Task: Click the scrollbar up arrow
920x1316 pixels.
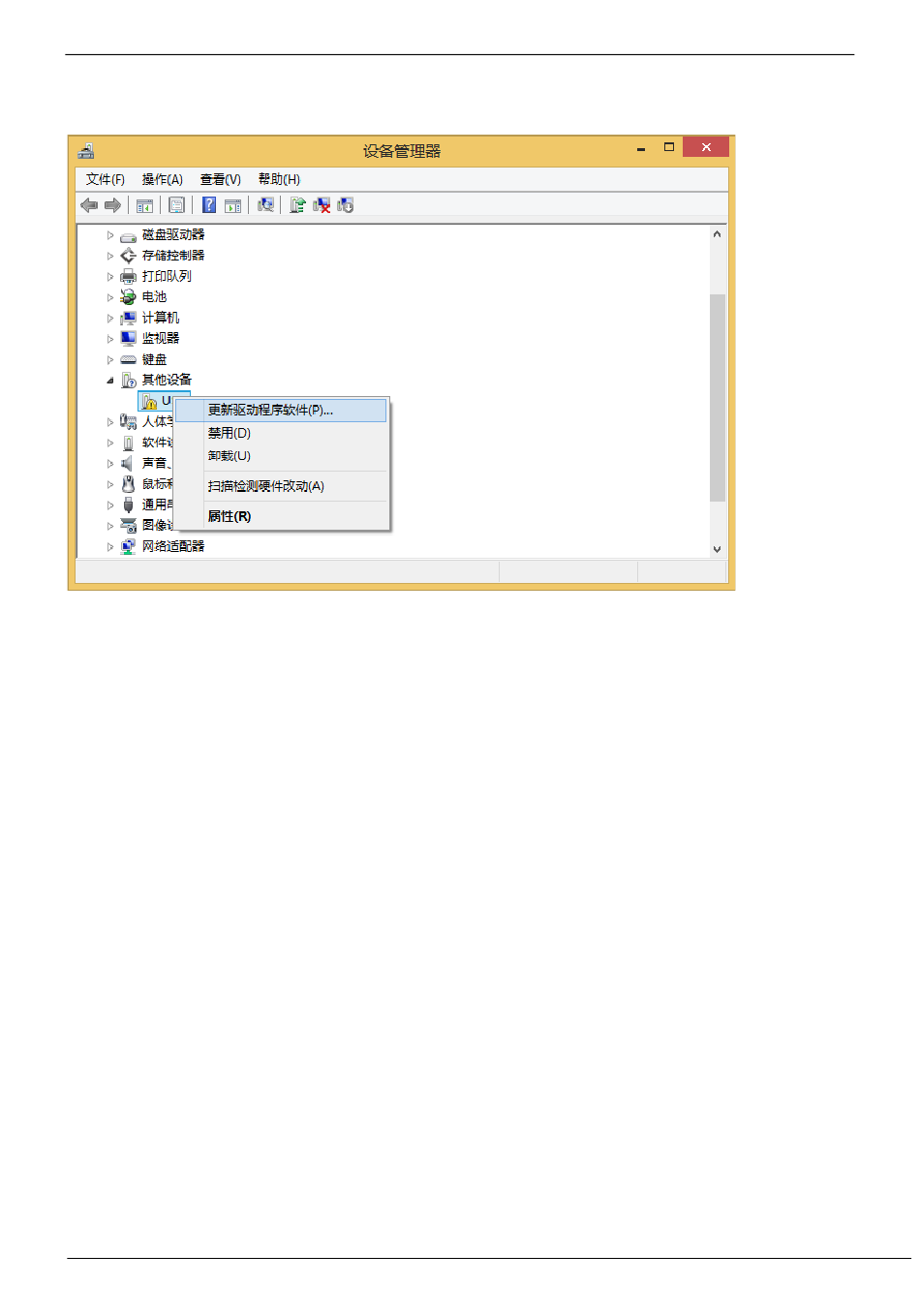Action: pyautogui.click(x=717, y=234)
